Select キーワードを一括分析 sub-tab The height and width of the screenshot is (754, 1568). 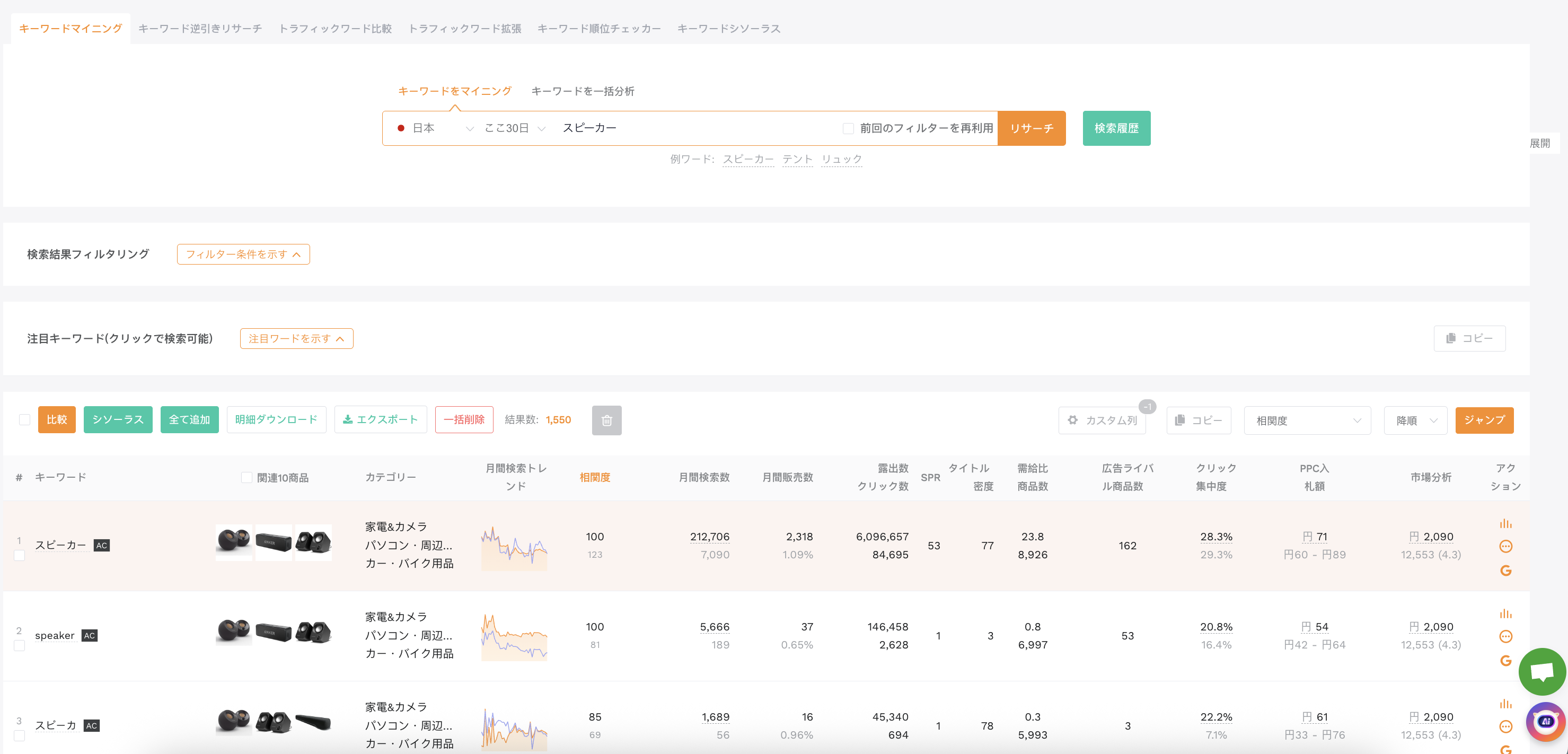[583, 91]
